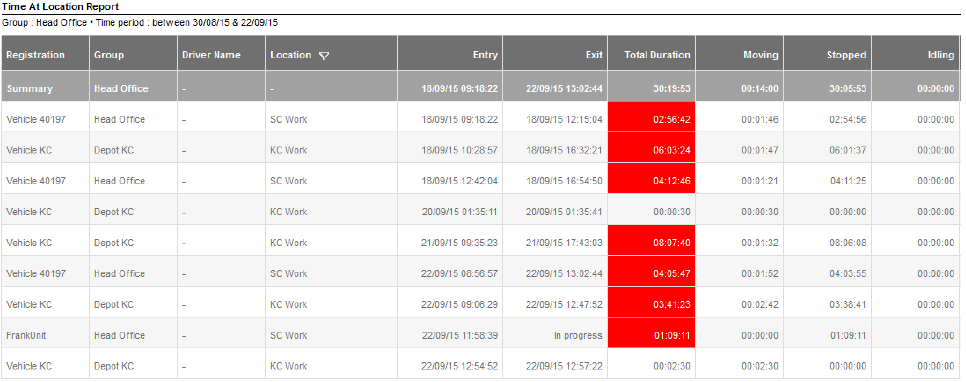Click the Moving column header
The width and height of the screenshot is (966, 382).
point(760,55)
